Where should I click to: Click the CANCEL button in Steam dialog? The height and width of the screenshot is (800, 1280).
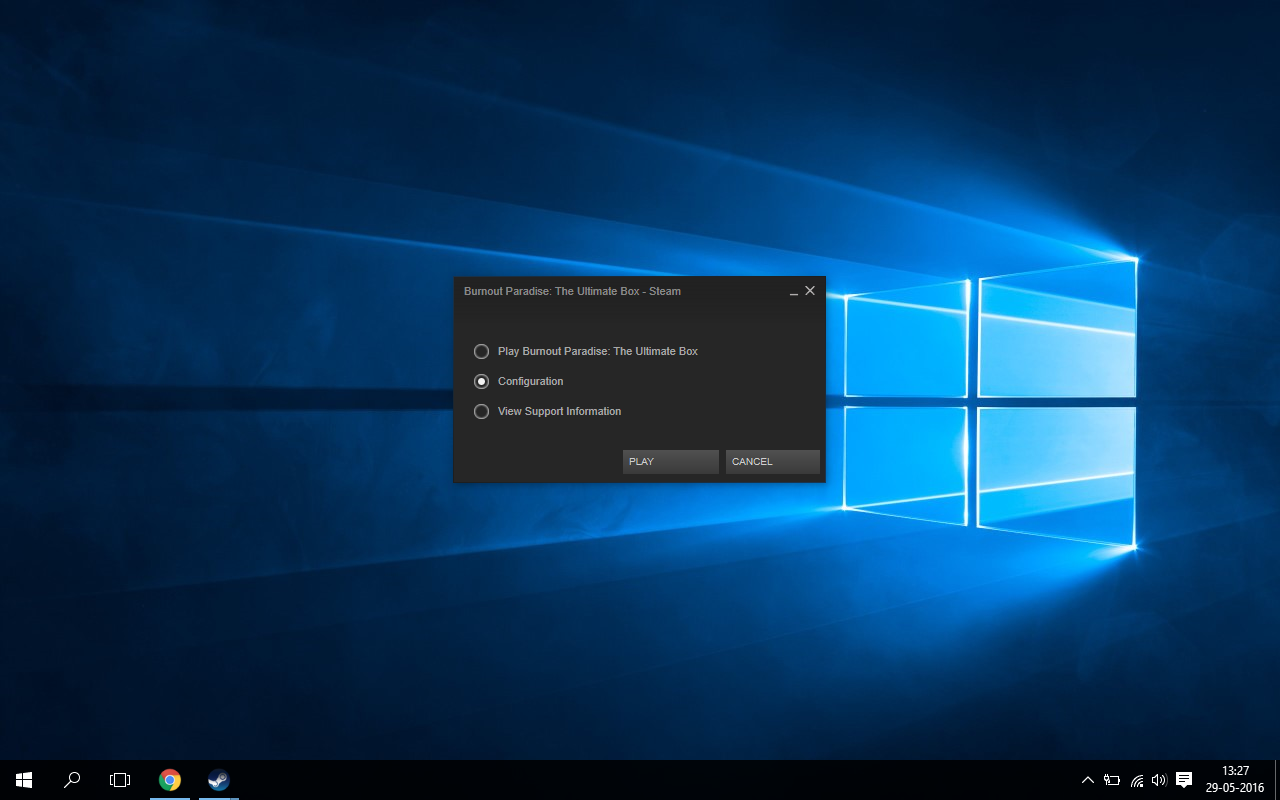[773, 462]
